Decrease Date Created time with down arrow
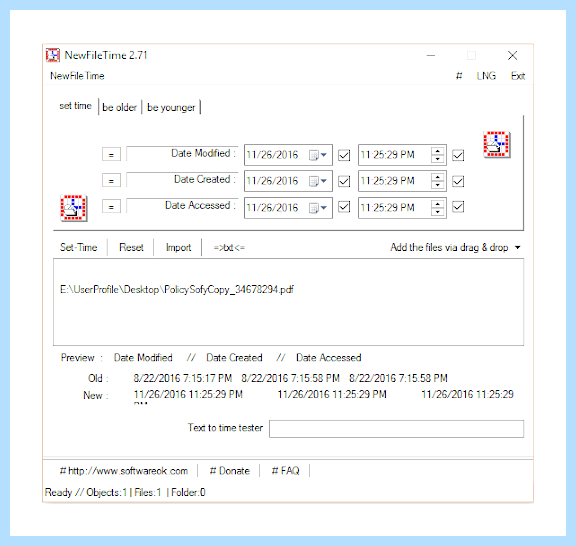This screenshot has height=546, width=576. pos(438,185)
